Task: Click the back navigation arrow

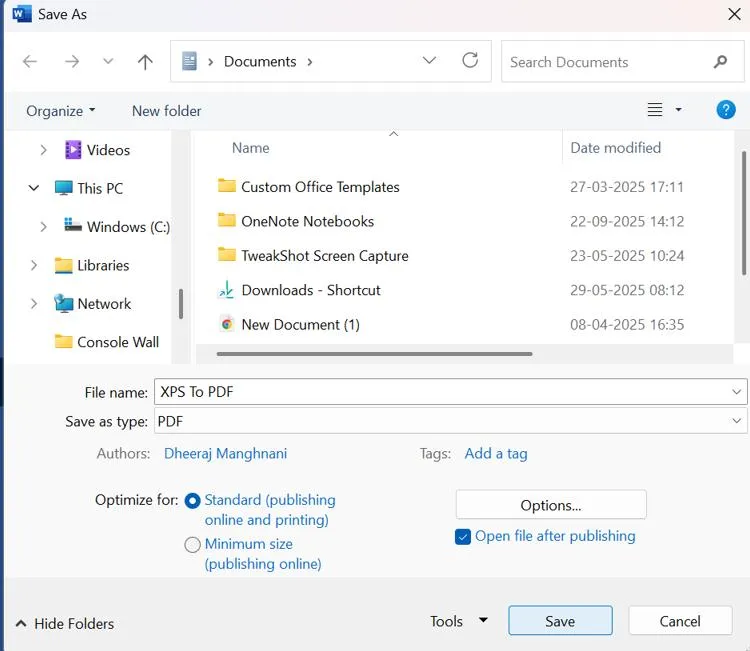Action: pyautogui.click(x=30, y=62)
